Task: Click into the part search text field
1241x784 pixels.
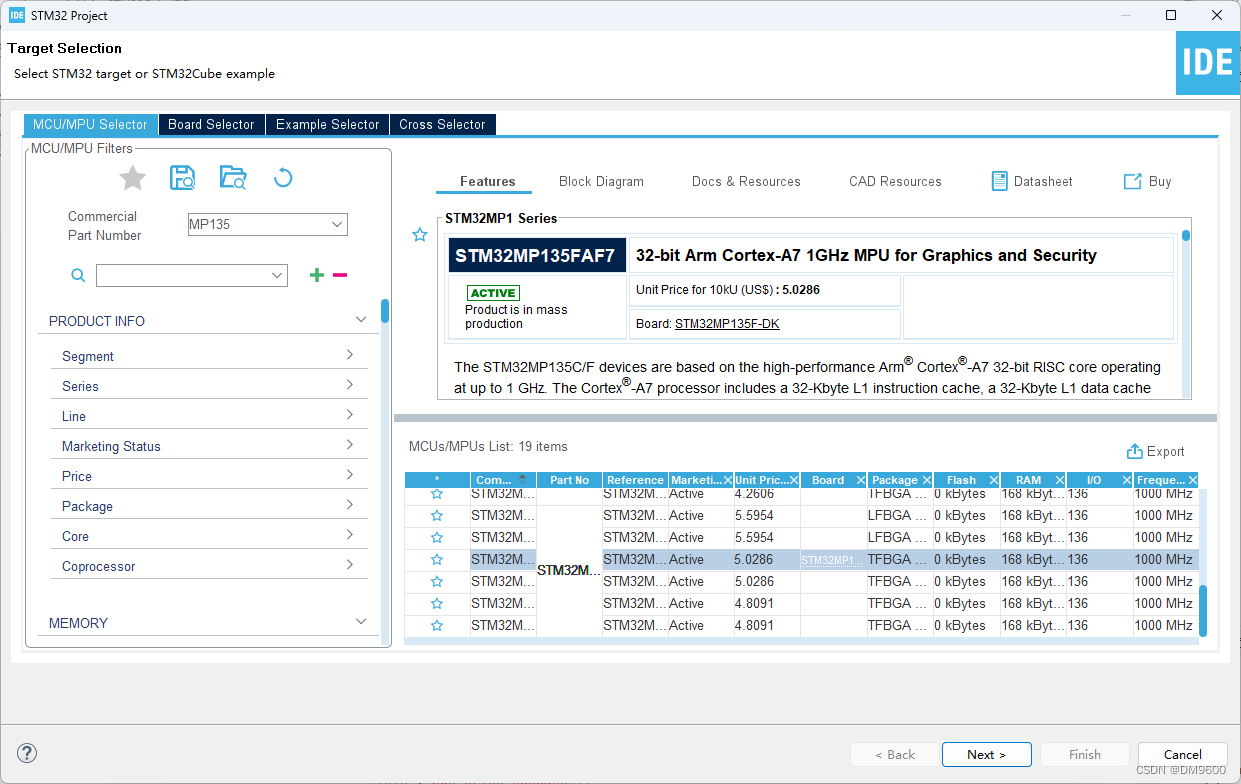Action: tap(182, 275)
